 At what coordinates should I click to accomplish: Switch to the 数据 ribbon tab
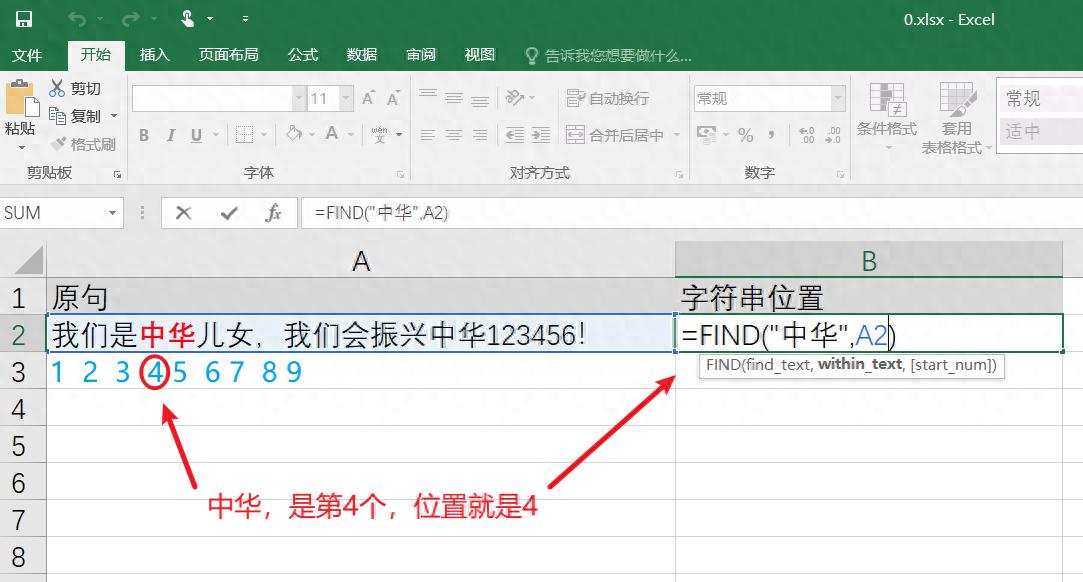pyautogui.click(x=362, y=55)
